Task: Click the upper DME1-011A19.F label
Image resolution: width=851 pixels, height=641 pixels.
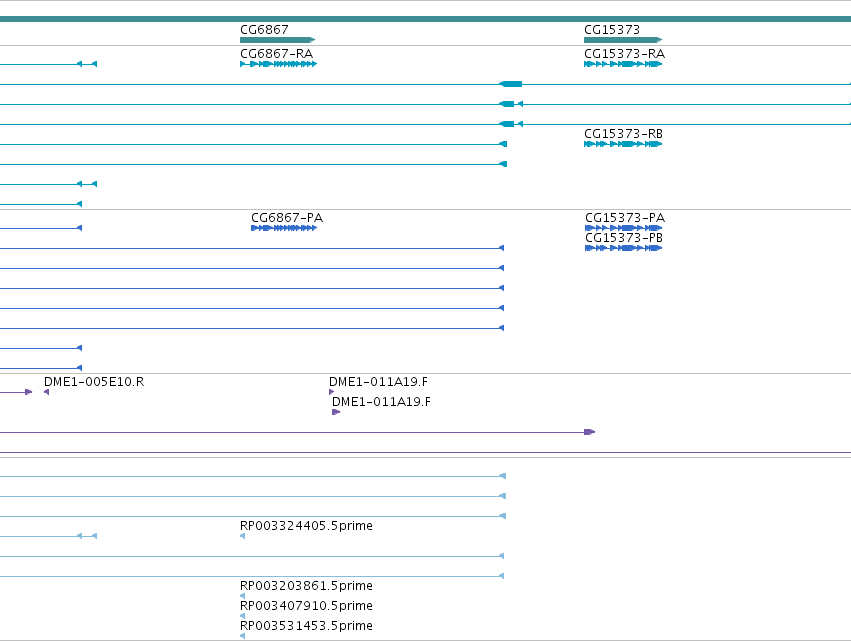Action: 378,382
